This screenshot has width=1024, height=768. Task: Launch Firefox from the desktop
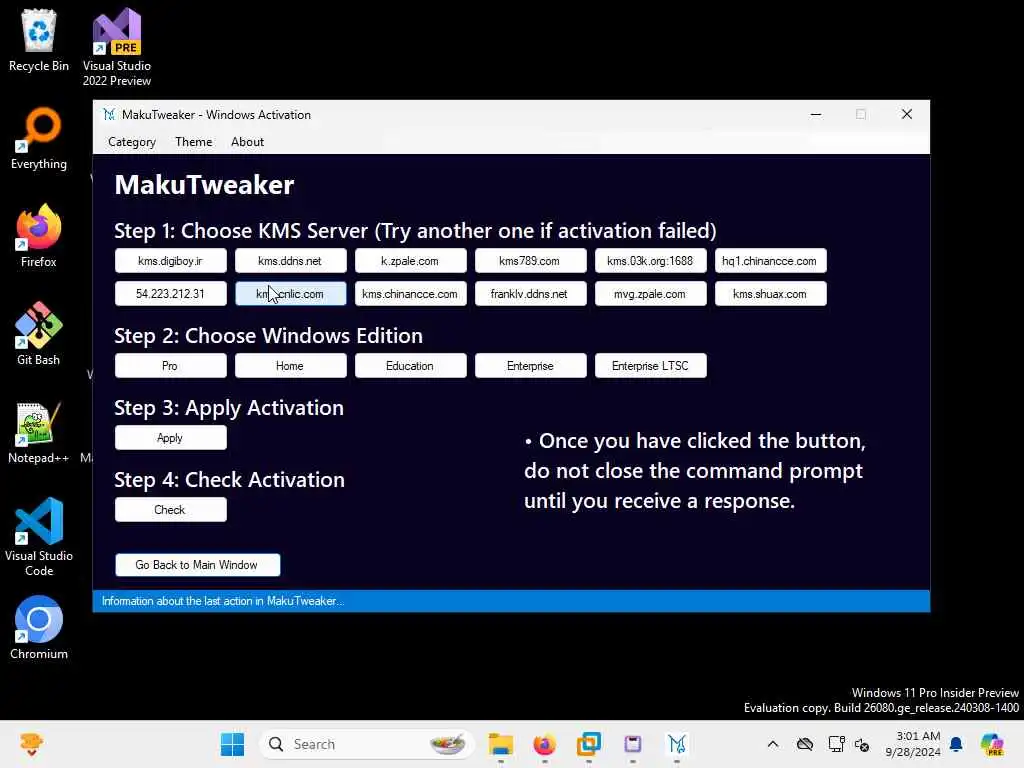tap(39, 236)
